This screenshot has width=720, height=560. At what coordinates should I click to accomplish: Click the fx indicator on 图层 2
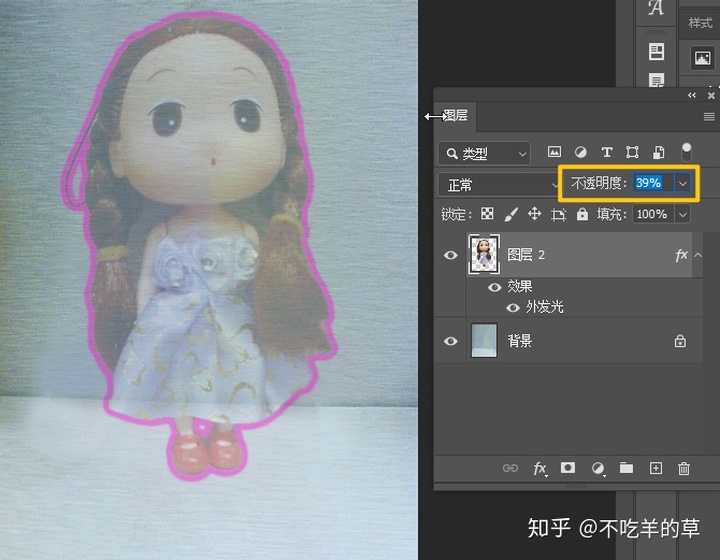tap(681, 255)
